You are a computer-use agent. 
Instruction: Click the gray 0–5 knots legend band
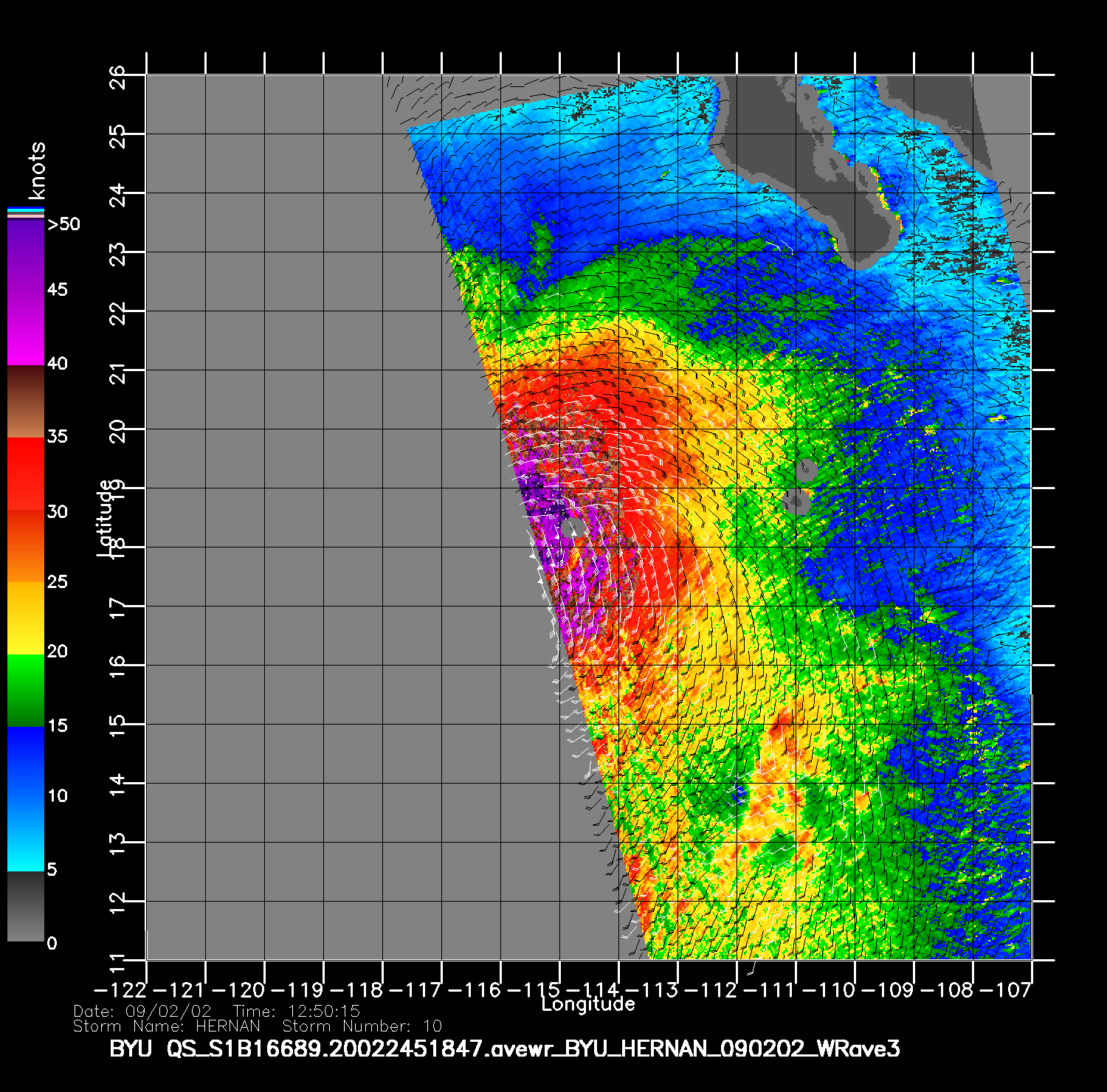coord(25,906)
